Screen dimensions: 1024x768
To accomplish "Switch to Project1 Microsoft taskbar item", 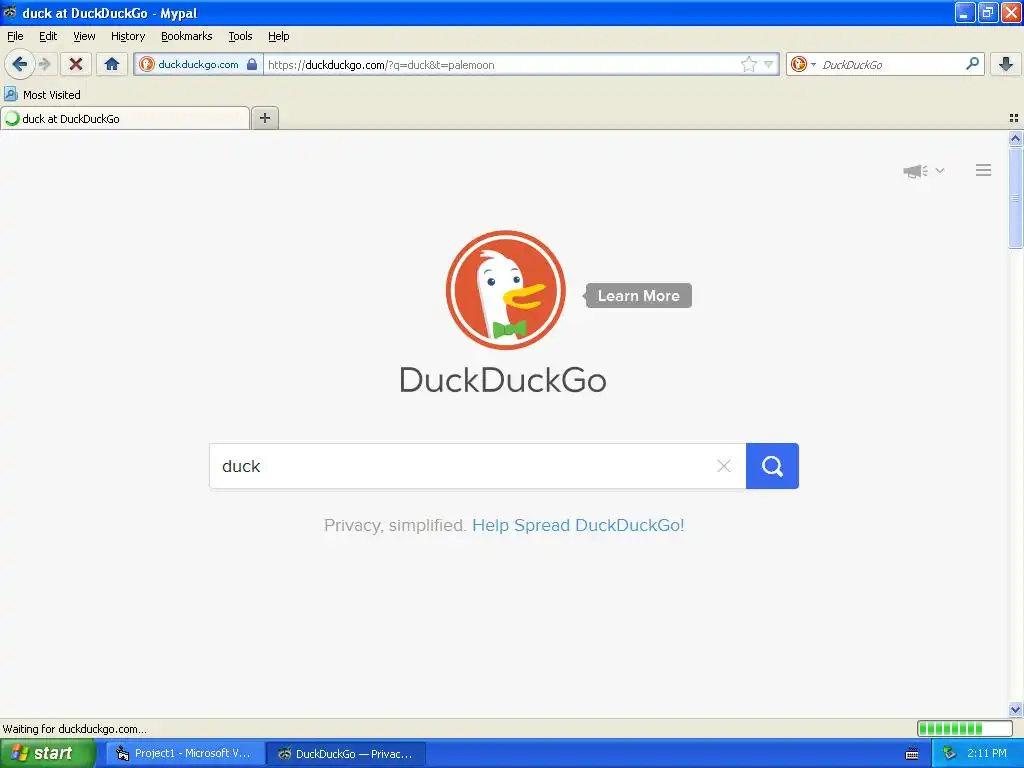I will [185, 753].
